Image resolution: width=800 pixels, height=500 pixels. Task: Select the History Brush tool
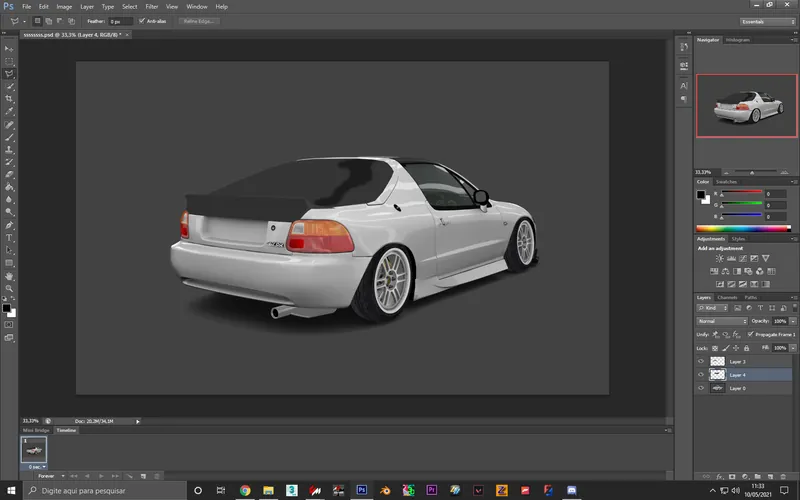(x=9, y=162)
